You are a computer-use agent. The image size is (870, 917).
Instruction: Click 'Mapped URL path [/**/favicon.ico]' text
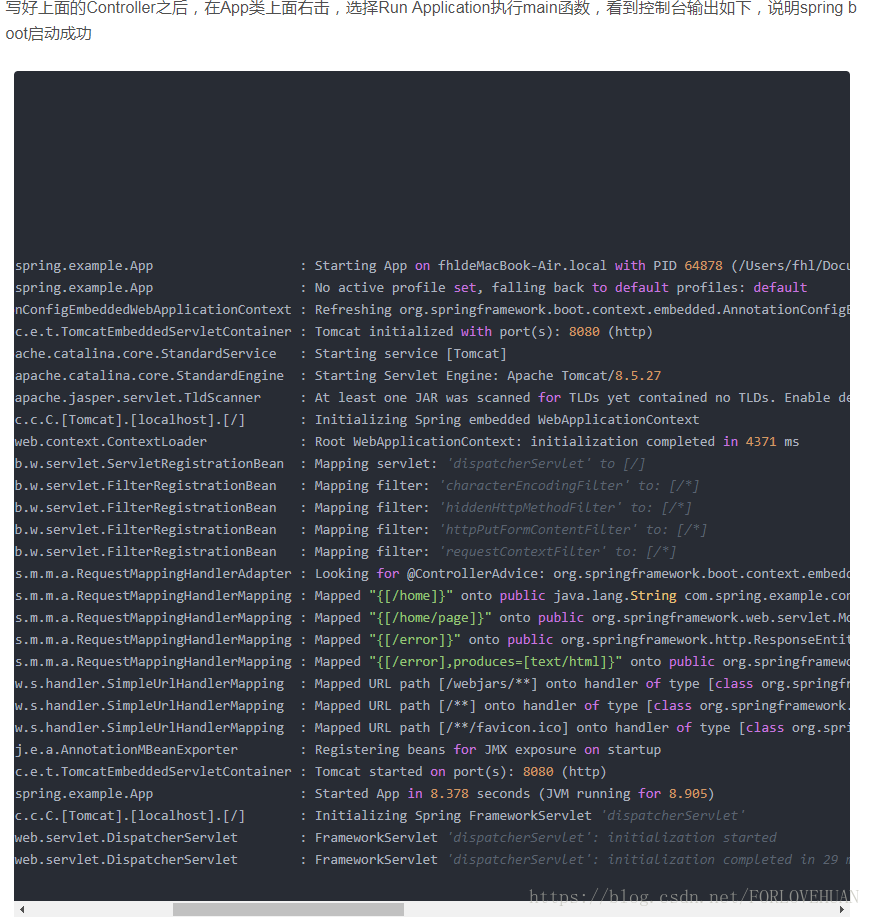click(x=441, y=728)
